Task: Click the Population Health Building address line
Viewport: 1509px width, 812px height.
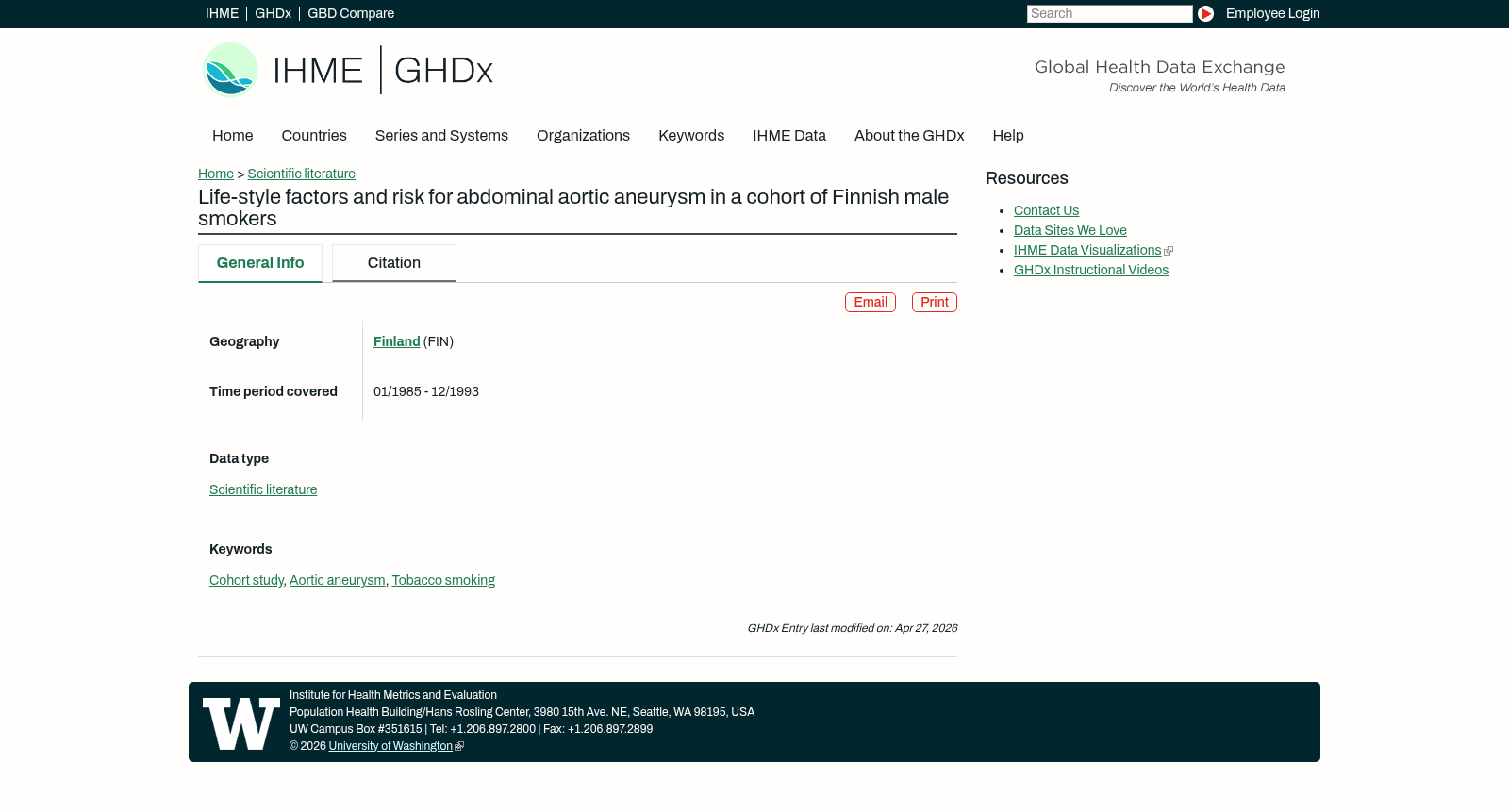Action: (522, 712)
